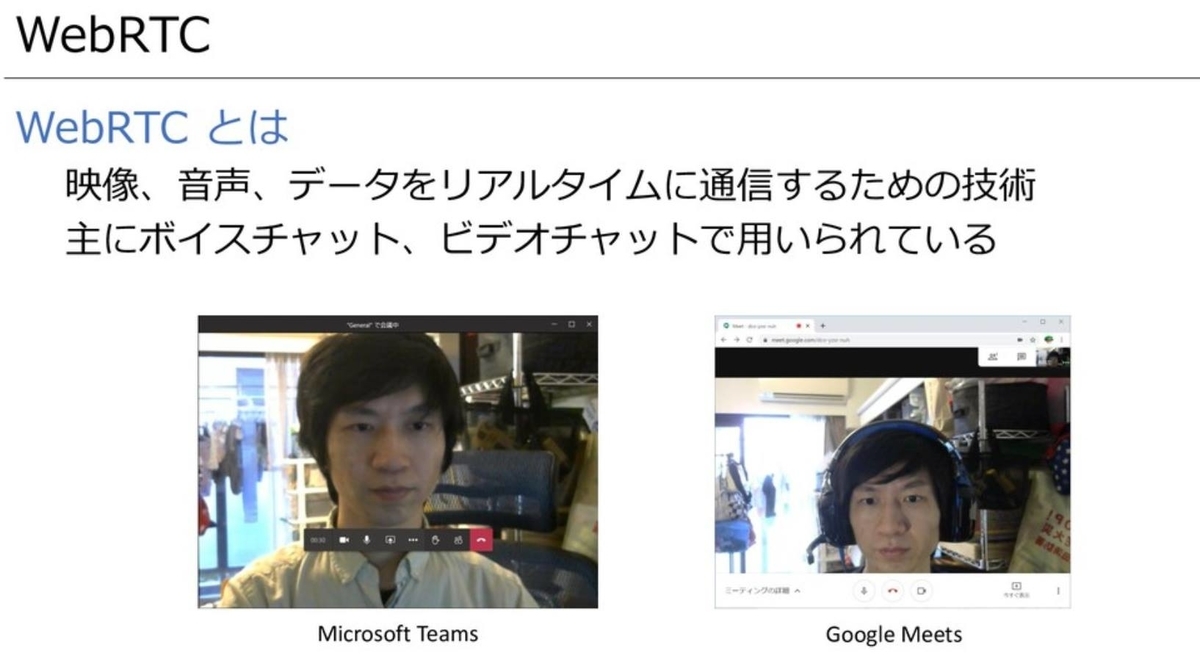This screenshot has width=1200, height=664.
Task: Minimize the Teams meeting window
Action: click(x=554, y=324)
